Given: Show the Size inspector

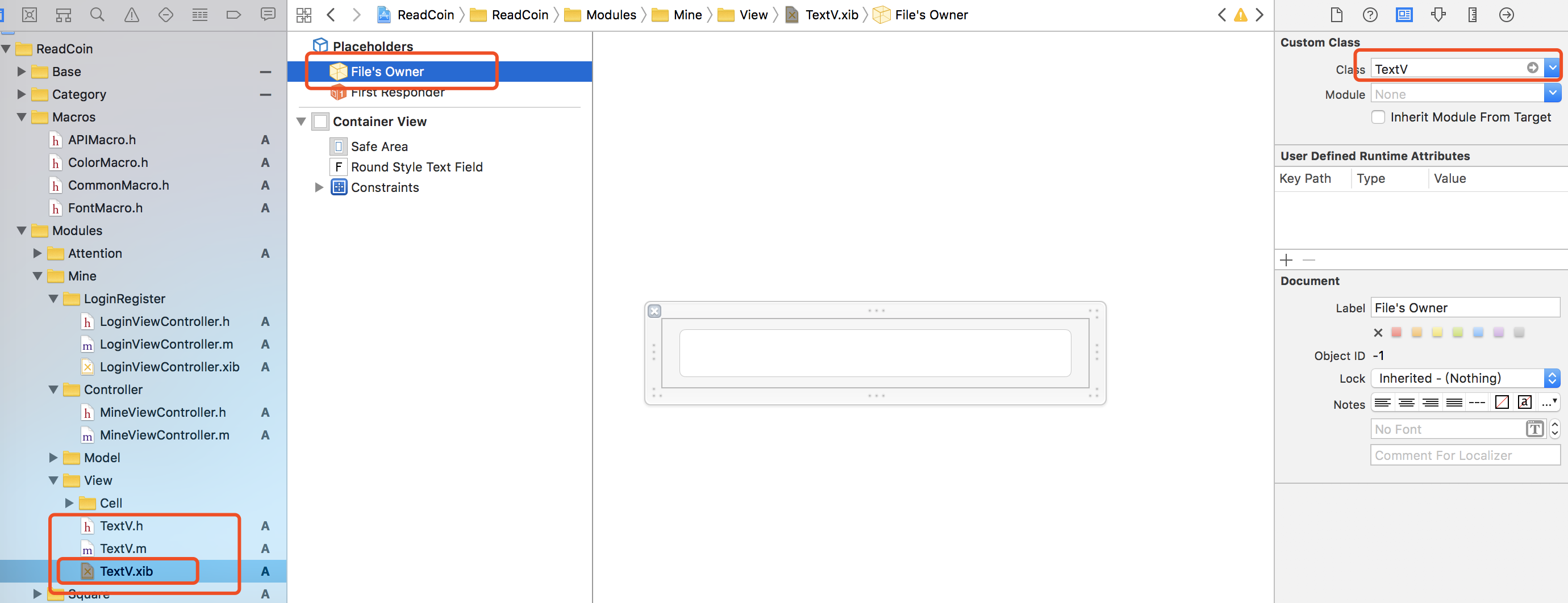Looking at the screenshot, I should click(1473, 15).
